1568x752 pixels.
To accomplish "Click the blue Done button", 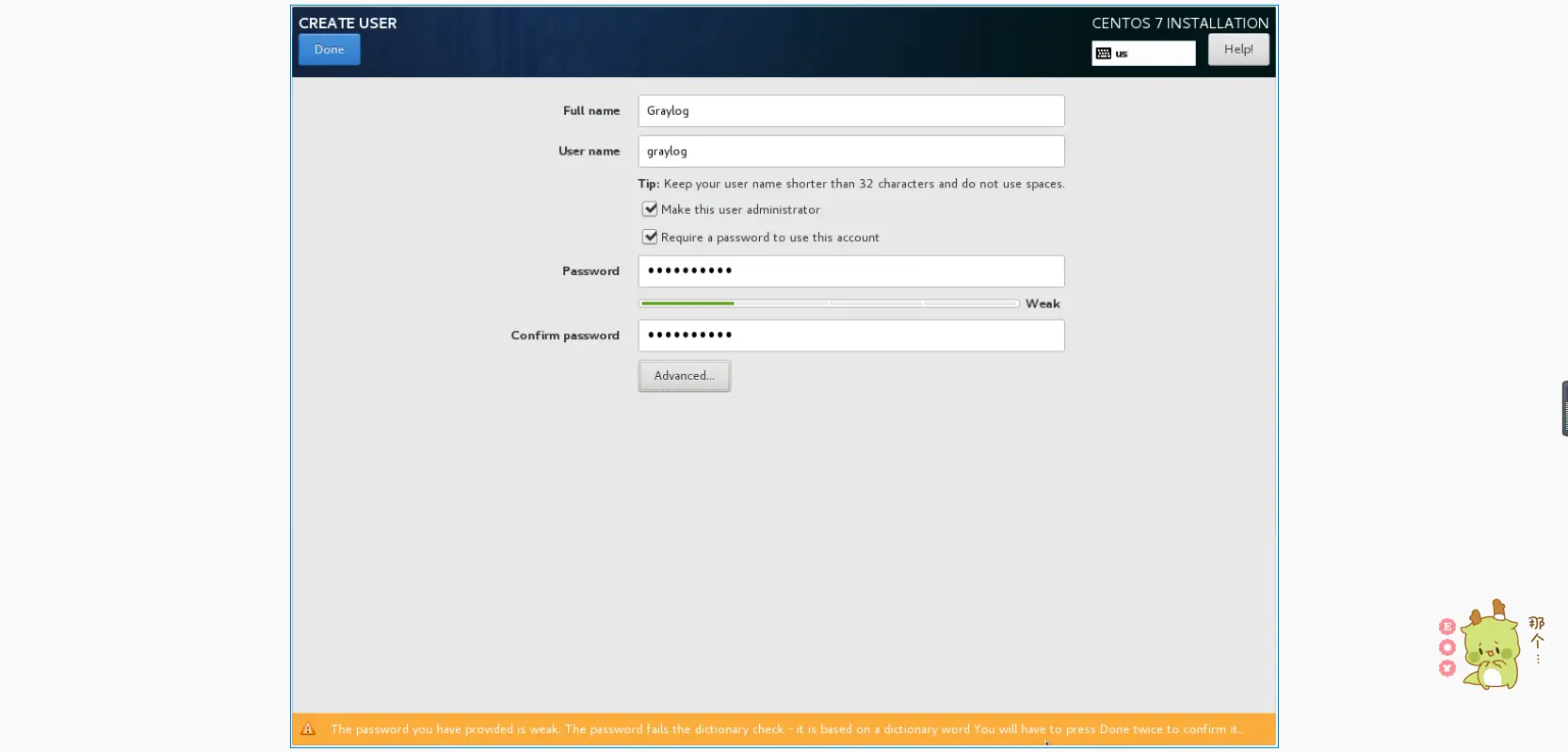I will [x=329, y=50].
